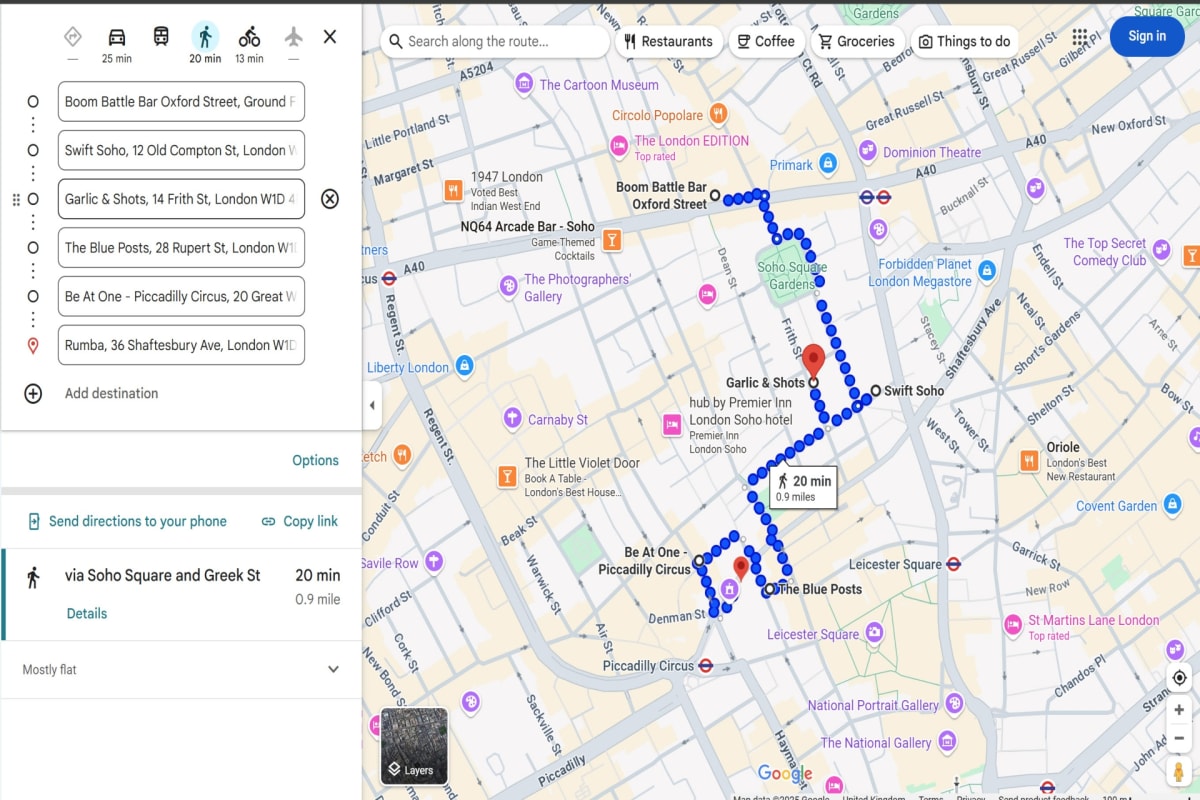The height and width of the screenshot is (800, 1200).
Task: Click the Piccadilly Circus tube station icon
Action: (x=706, y=665)
